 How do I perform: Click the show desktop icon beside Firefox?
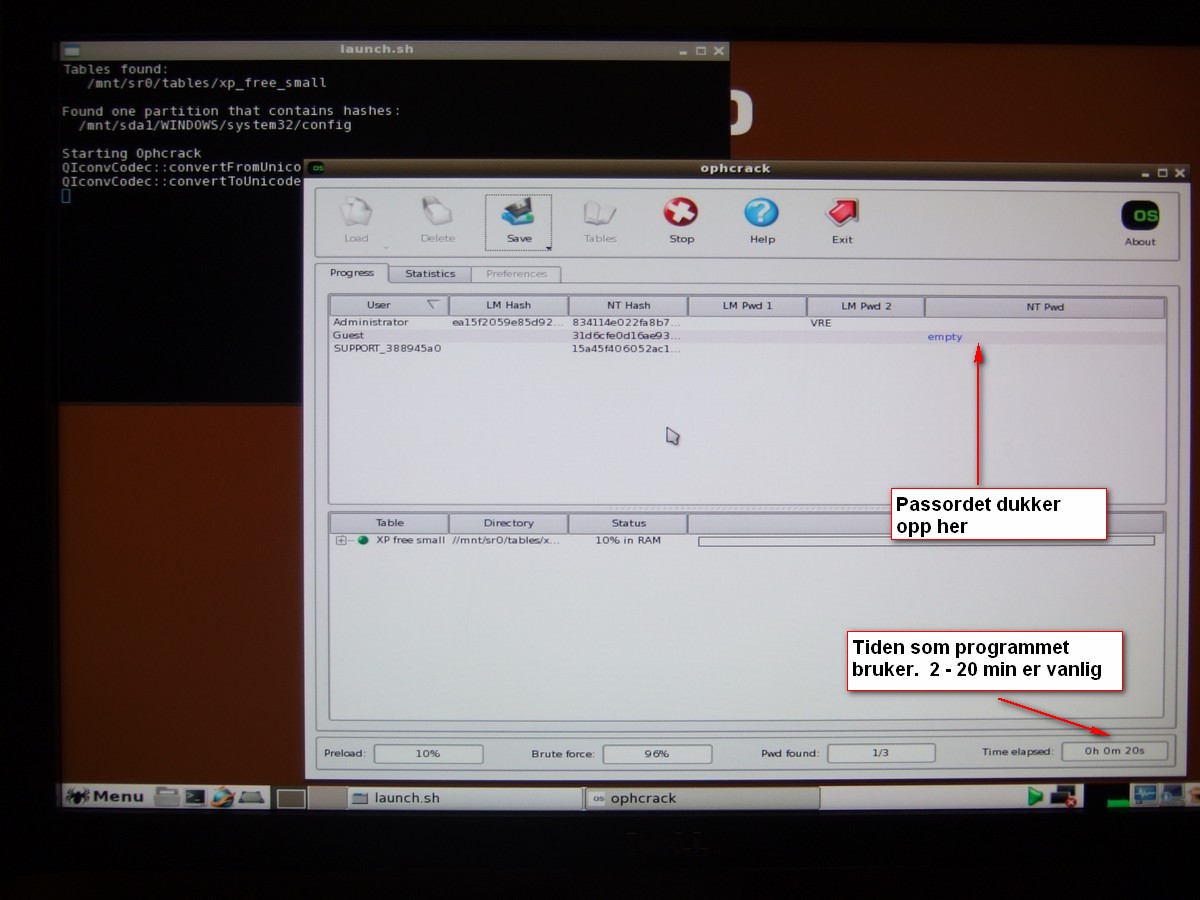pos(251,797)
